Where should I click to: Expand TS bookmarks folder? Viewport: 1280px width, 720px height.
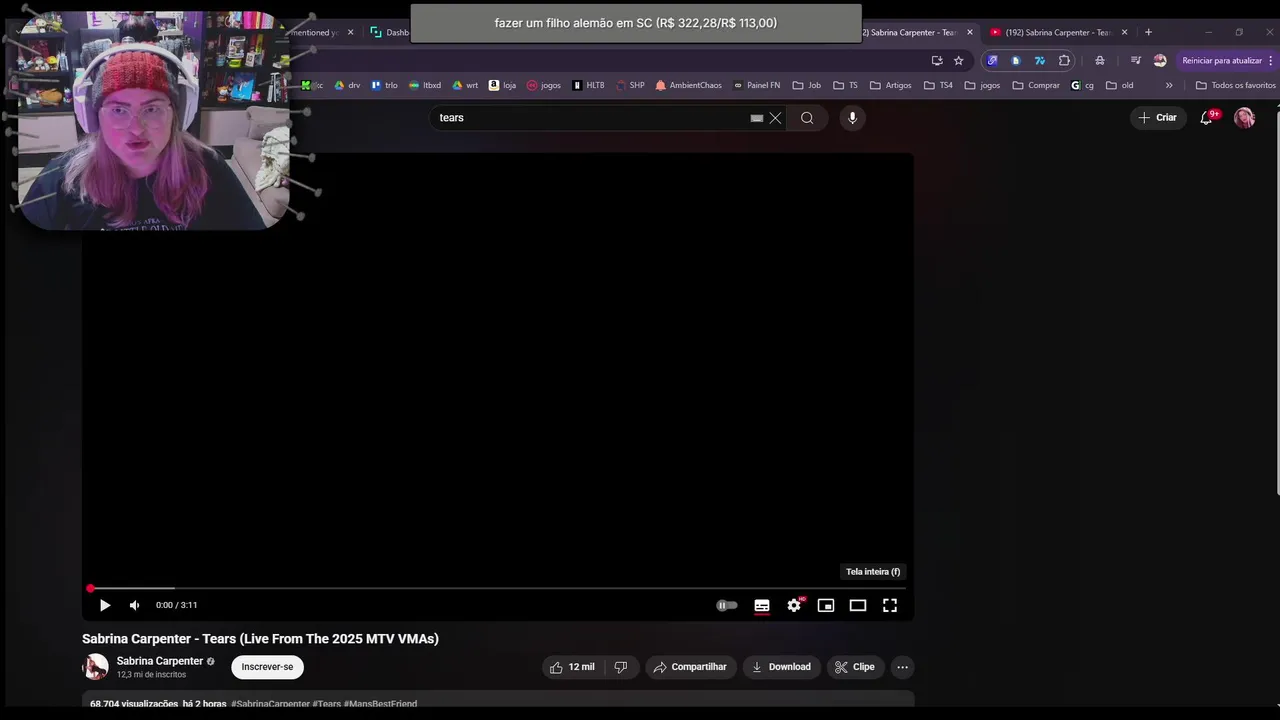tap(846, 85)
